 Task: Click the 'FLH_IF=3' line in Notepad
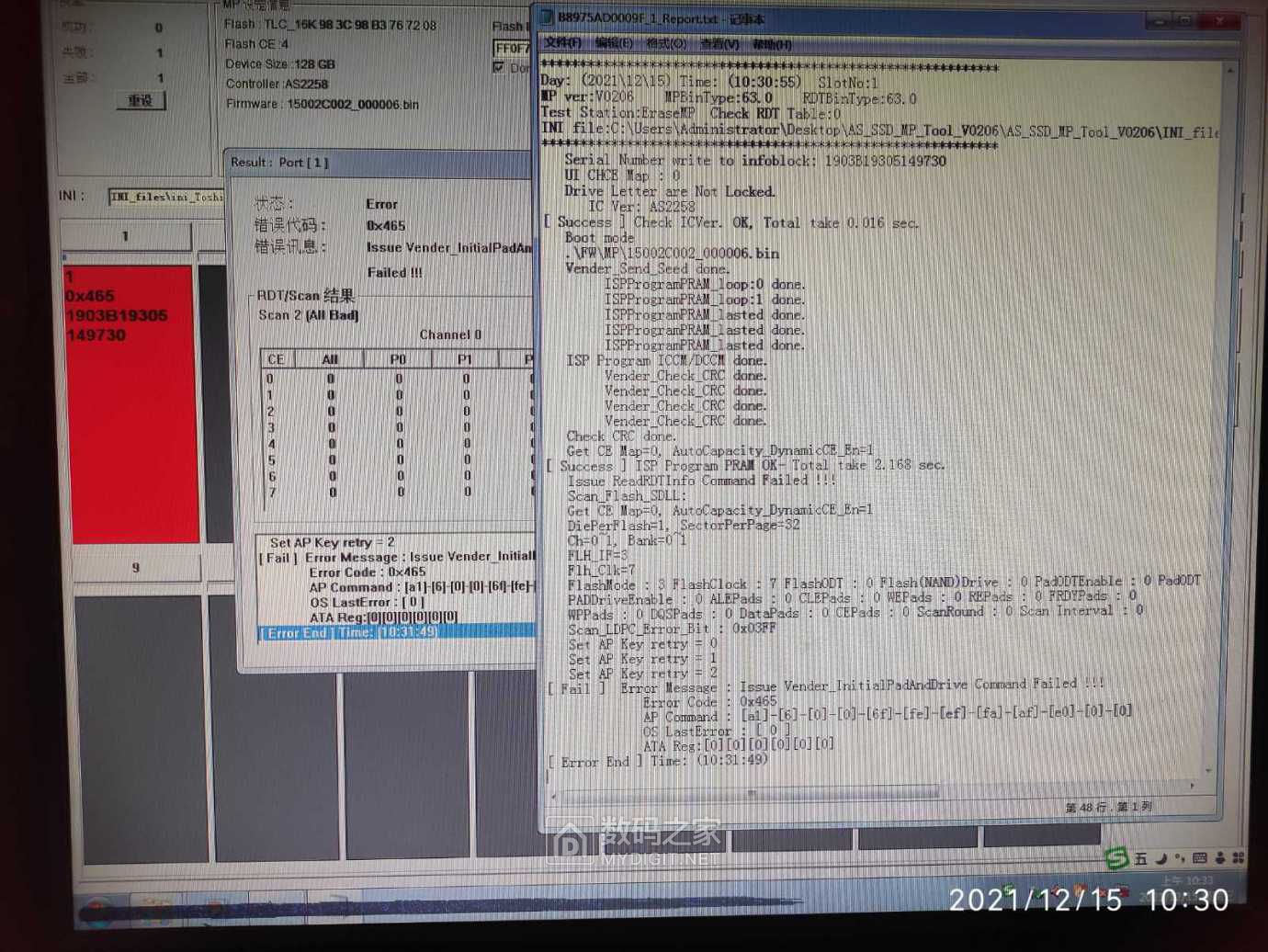pos(598,555)
